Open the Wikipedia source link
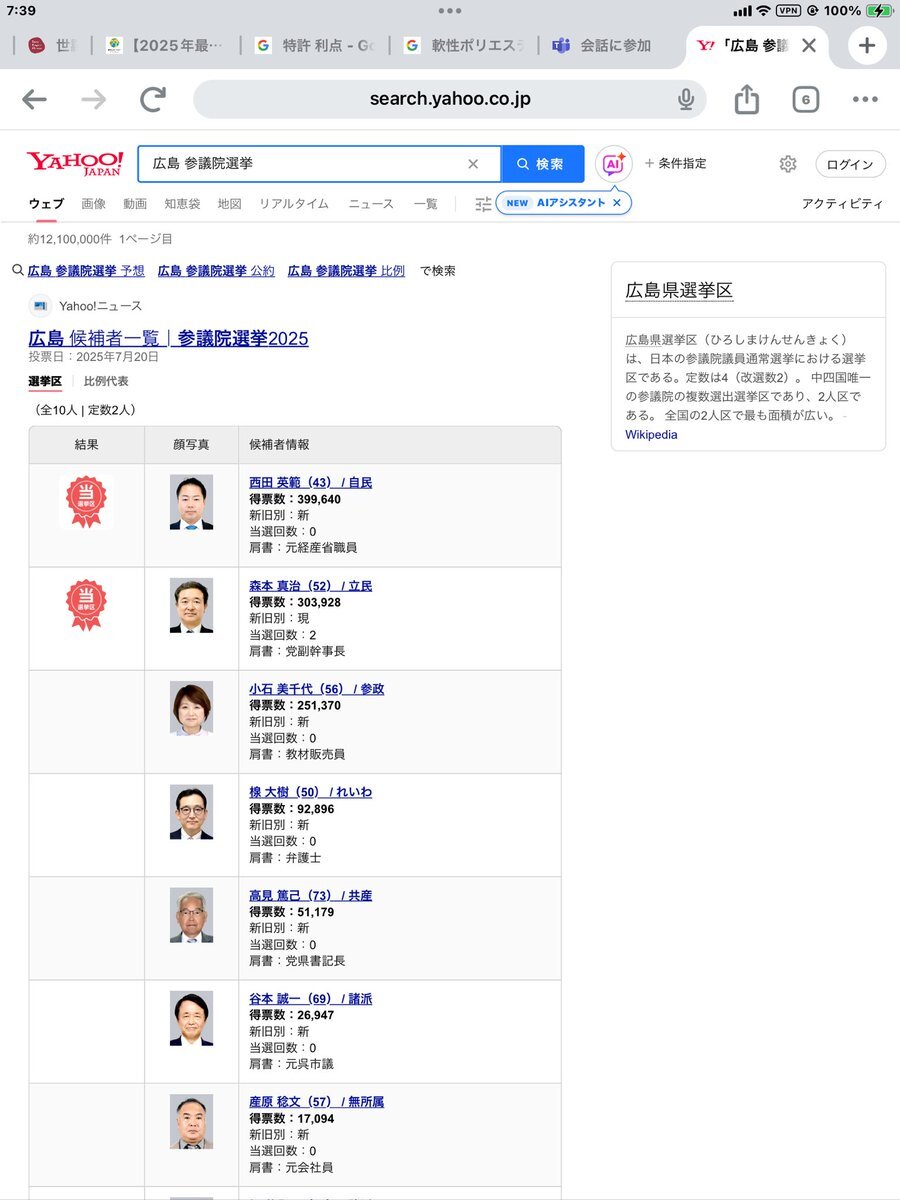This screenshot has height=1200, width=900. tap(651, 435)
